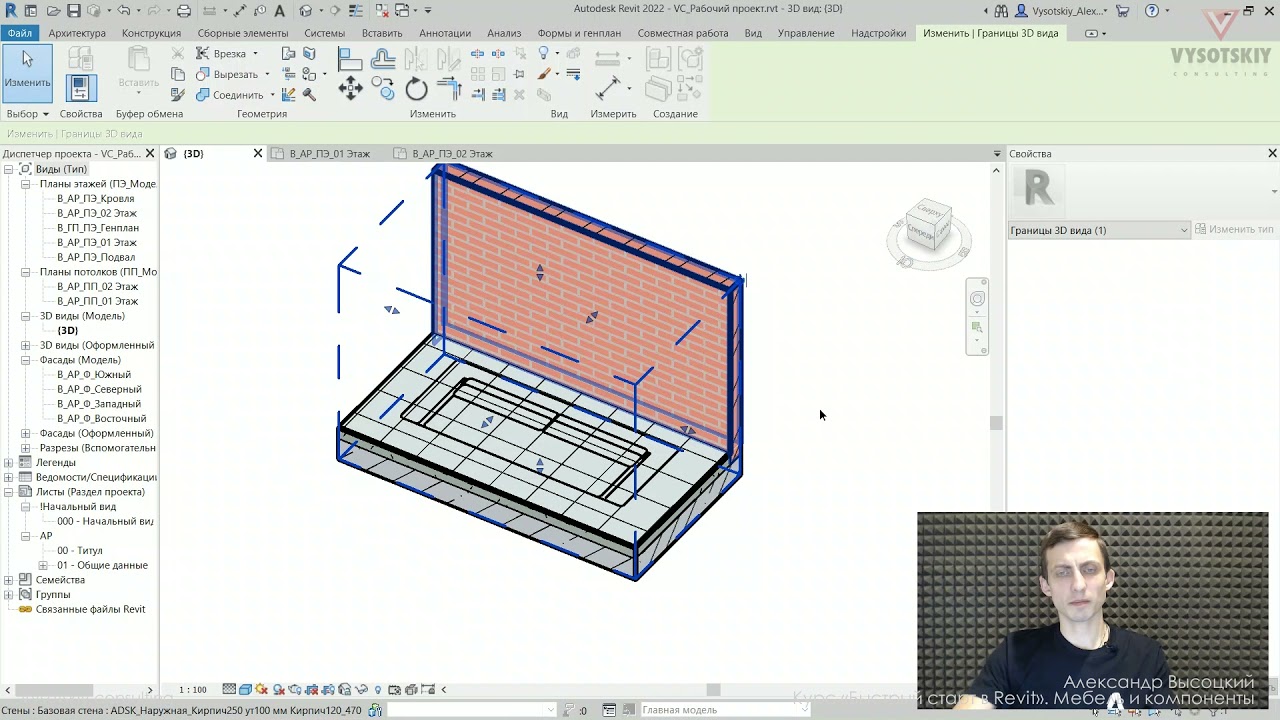Expand the Семейства node
The image size is (1280, 720).
click(9, 580)
